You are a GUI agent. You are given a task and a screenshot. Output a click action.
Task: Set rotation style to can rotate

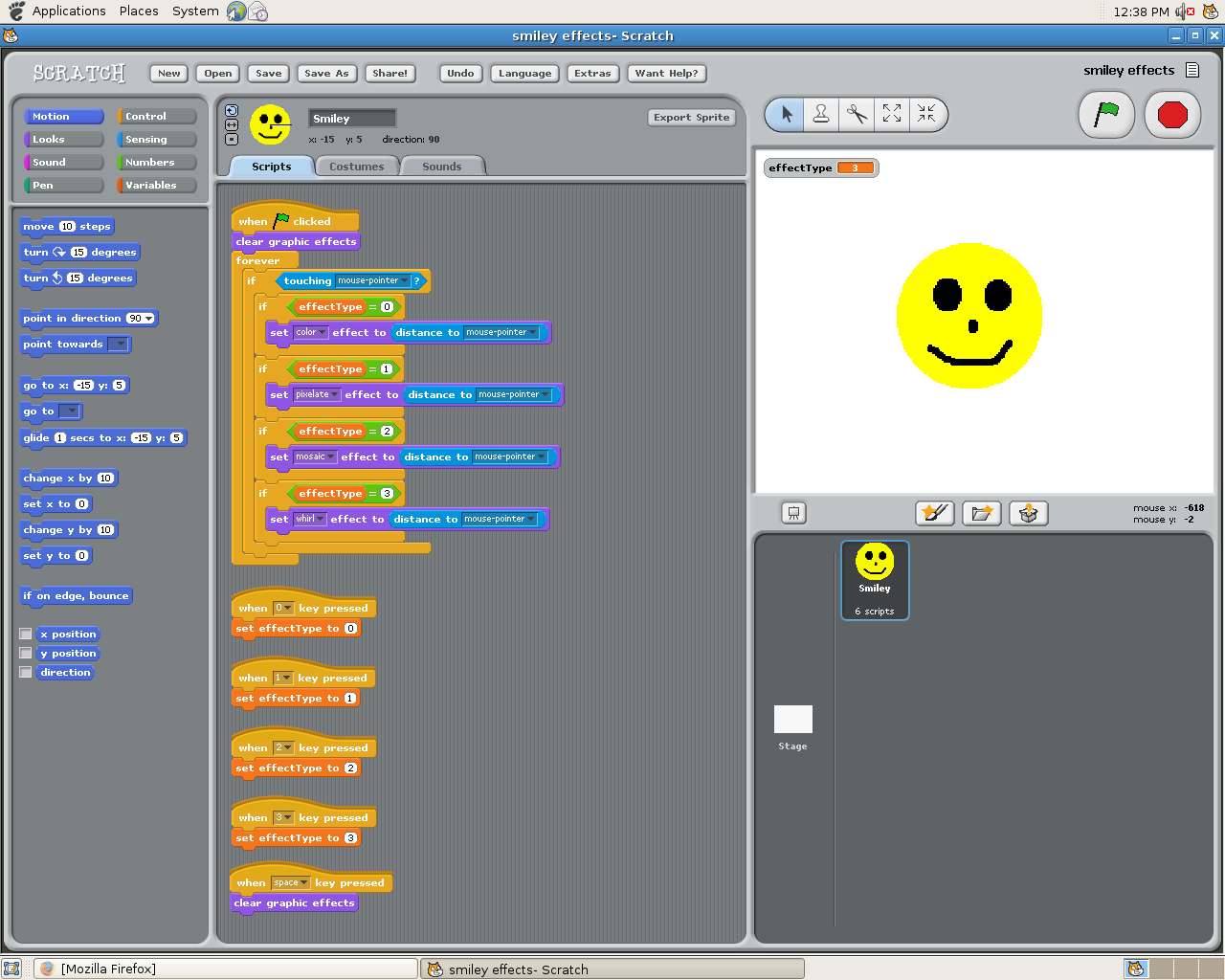click(232, 110)
